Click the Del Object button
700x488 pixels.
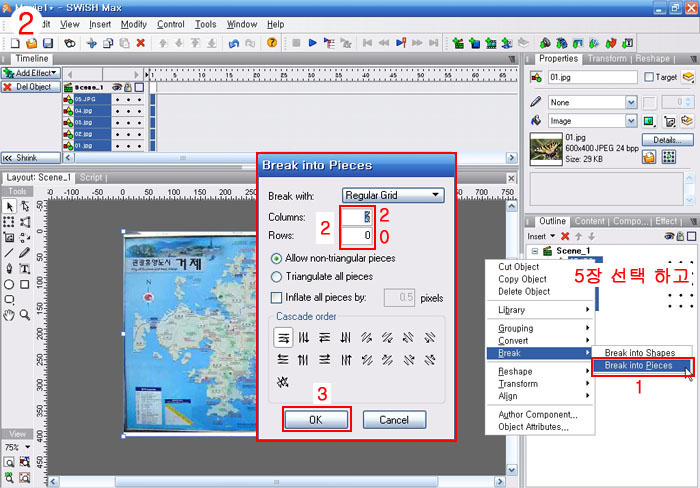pyautogui.click(x=30, y=87)
